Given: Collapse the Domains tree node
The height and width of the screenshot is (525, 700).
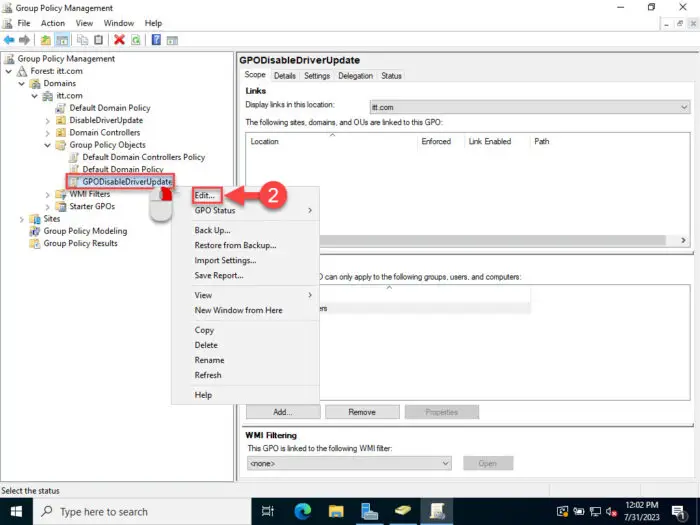Looking at the screenshot, I should [21, 83].
